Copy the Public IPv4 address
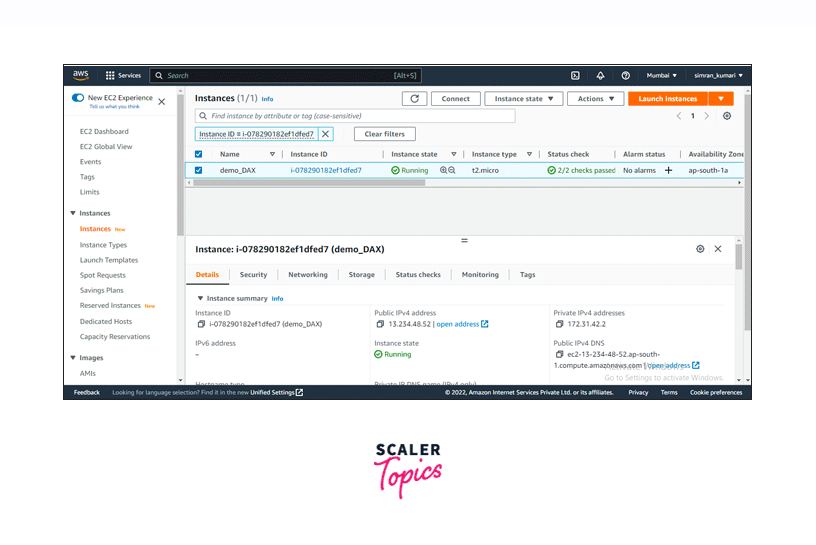The width and height of the screenshot is (816, 545). click(x=380, y=324)
